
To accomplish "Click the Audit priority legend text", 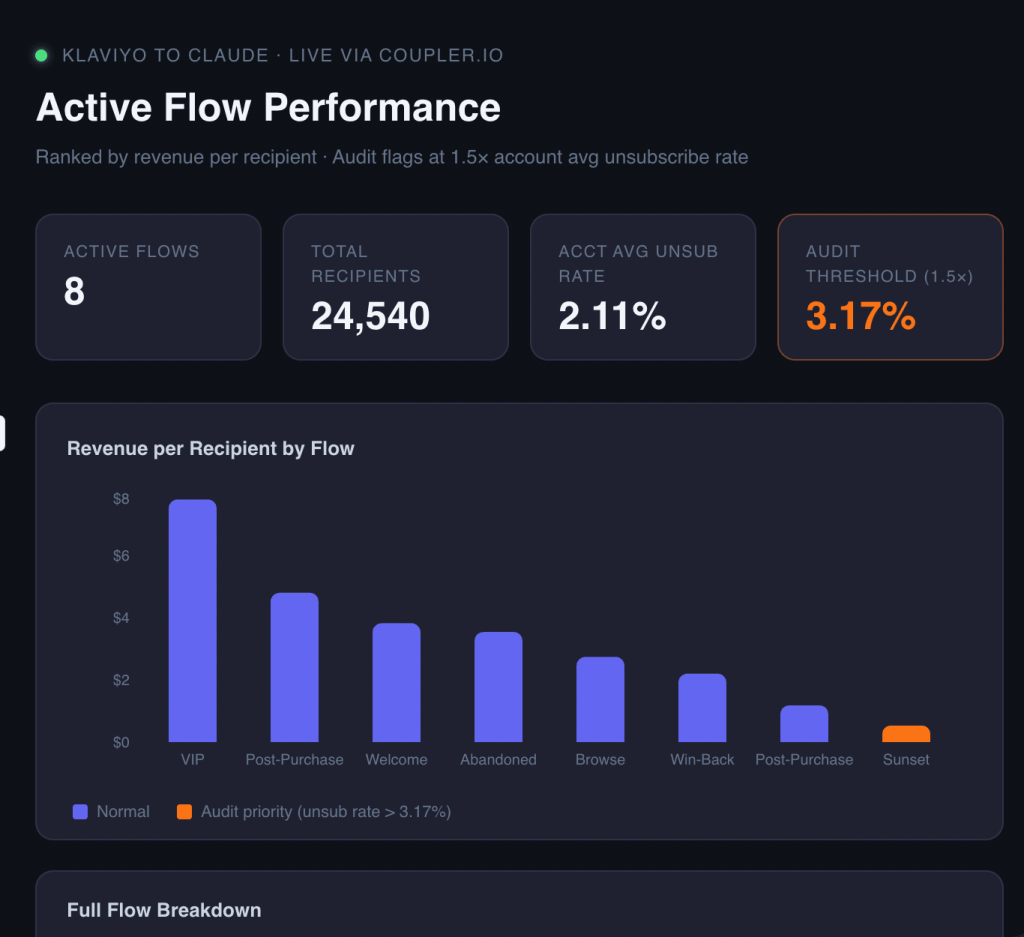I will point(326,812).
